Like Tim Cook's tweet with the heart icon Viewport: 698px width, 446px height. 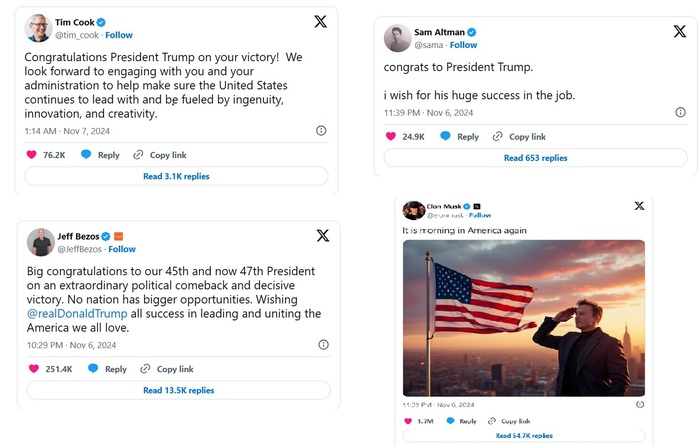coord(32,154)
